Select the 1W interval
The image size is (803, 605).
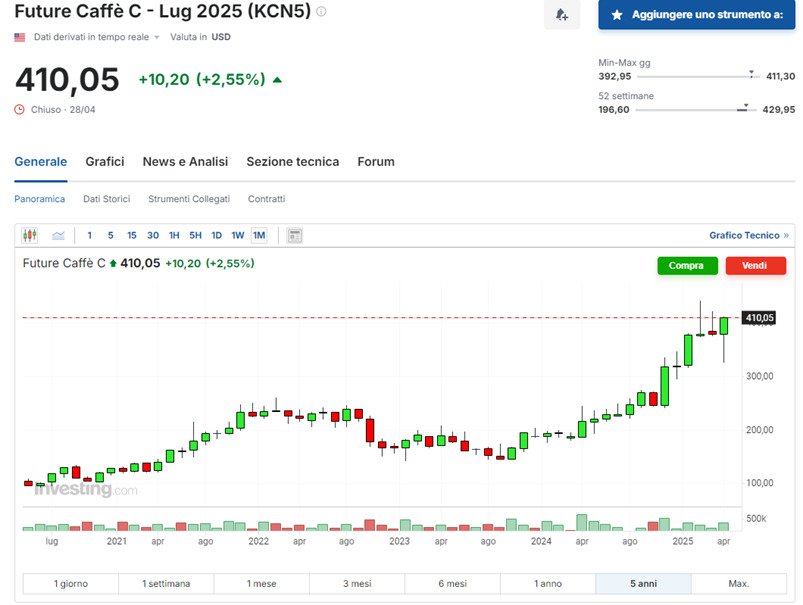[238, 236]
